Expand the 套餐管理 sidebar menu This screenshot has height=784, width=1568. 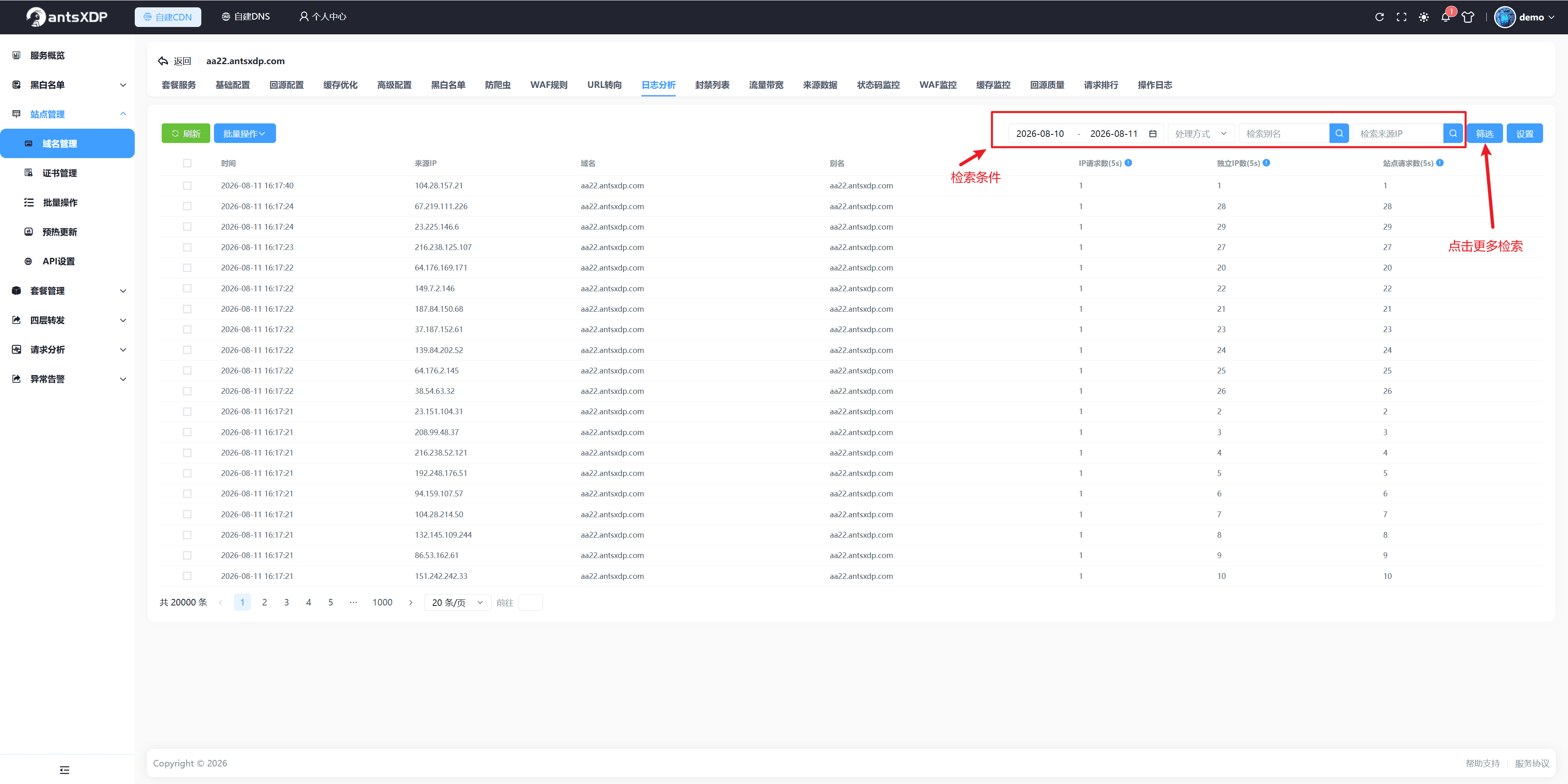tap(67, 290)
